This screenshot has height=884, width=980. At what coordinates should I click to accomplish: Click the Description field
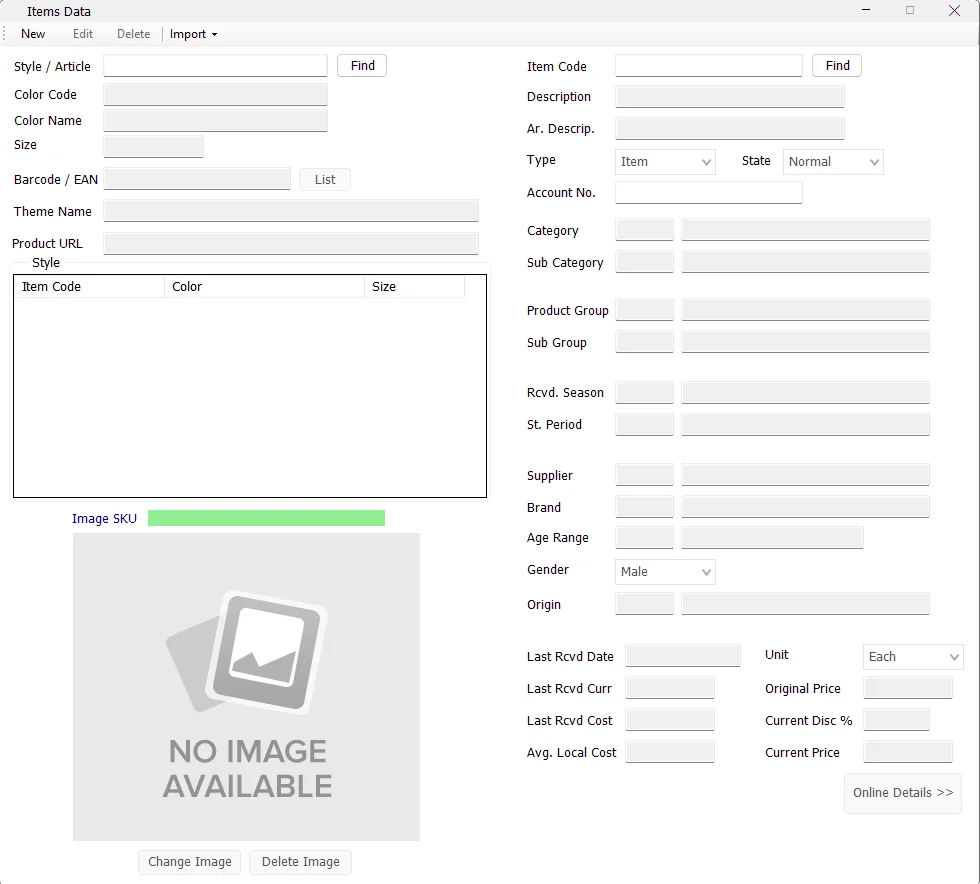pos(729,97)
